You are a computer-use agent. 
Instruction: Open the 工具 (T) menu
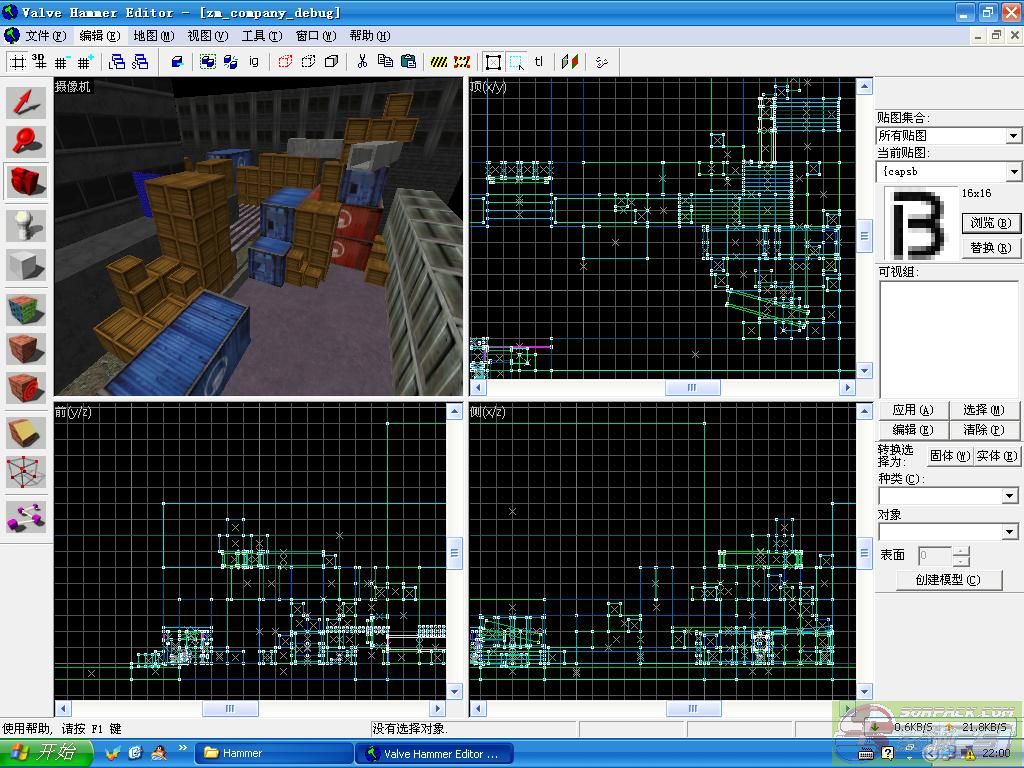(x=261, y=36)
